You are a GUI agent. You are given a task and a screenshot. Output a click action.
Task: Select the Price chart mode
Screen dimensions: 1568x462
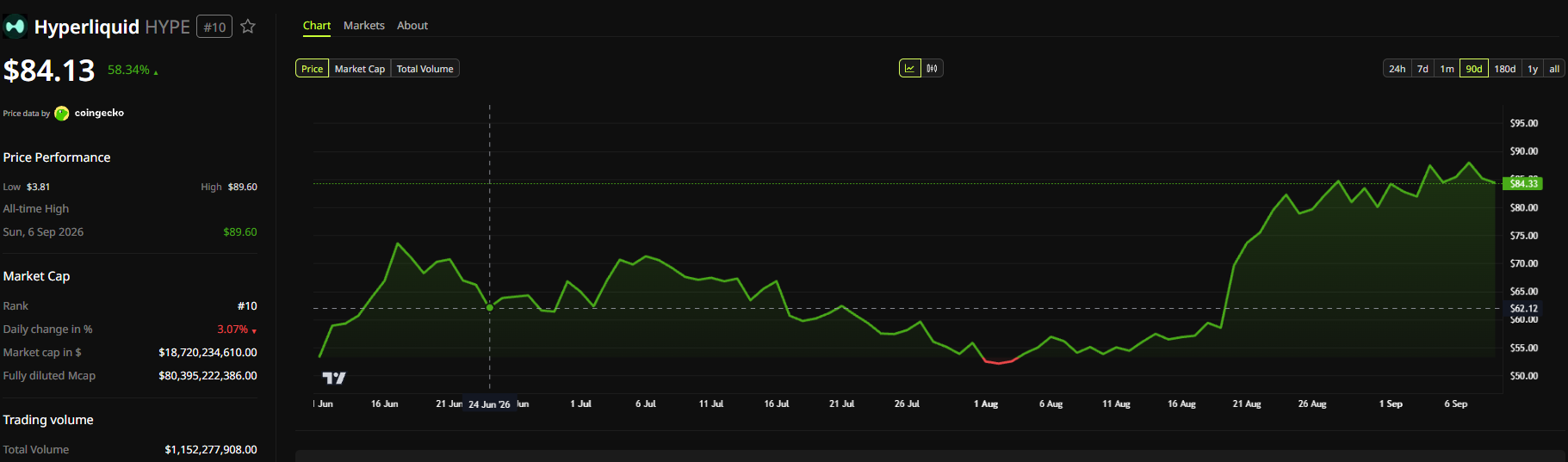[x=313, y=69]
